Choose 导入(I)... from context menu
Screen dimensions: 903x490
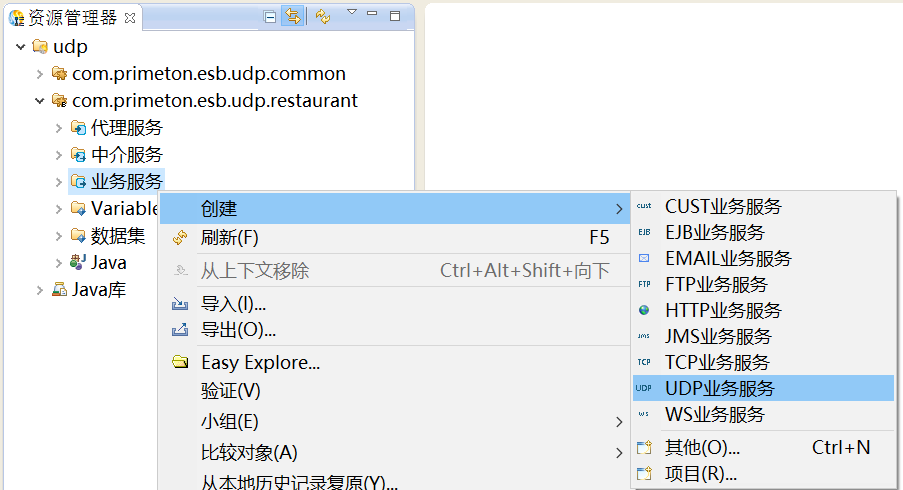[x=233, y=304]
